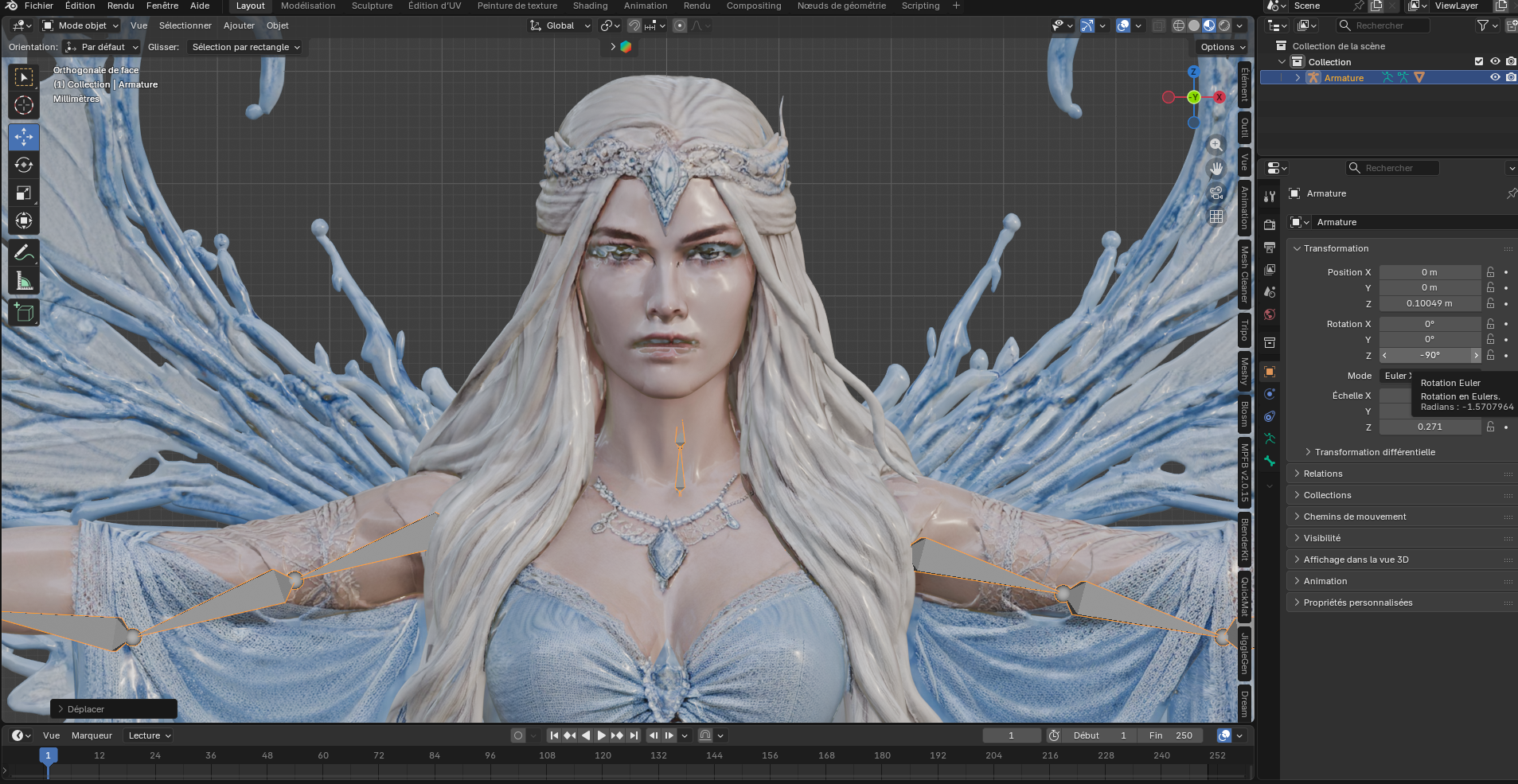Viewport: 1518px width, 784px height.
Task: Select the Measure ruler tool
Action: [x=24, y=281]
